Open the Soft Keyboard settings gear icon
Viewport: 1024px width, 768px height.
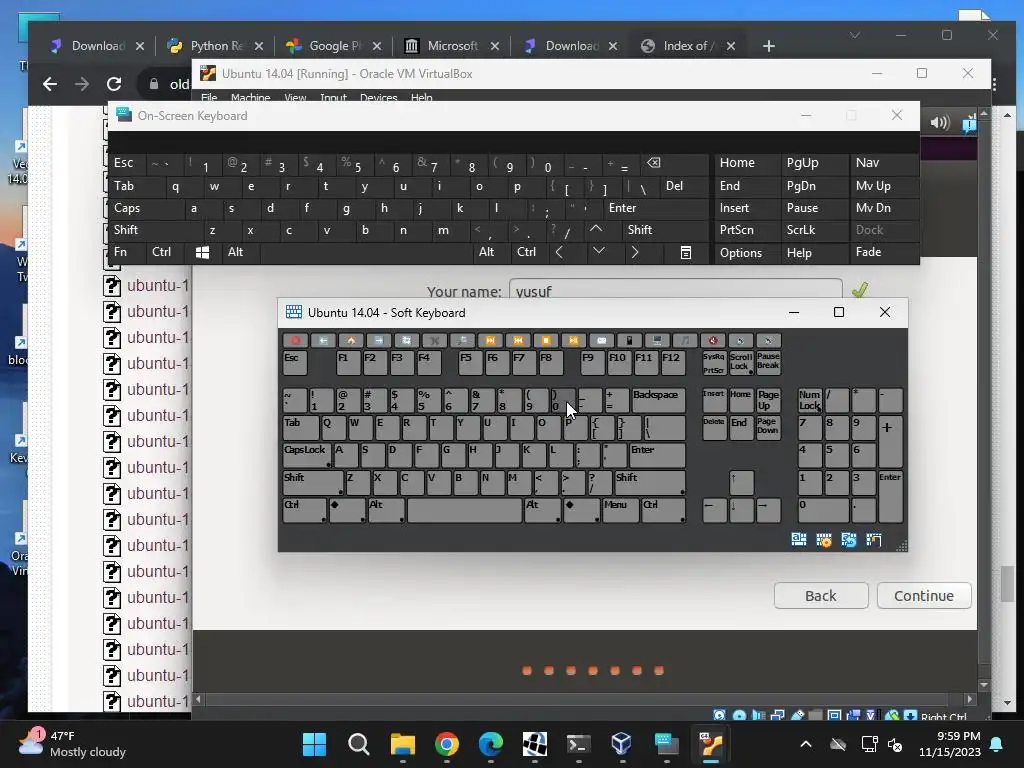point(824,539)
